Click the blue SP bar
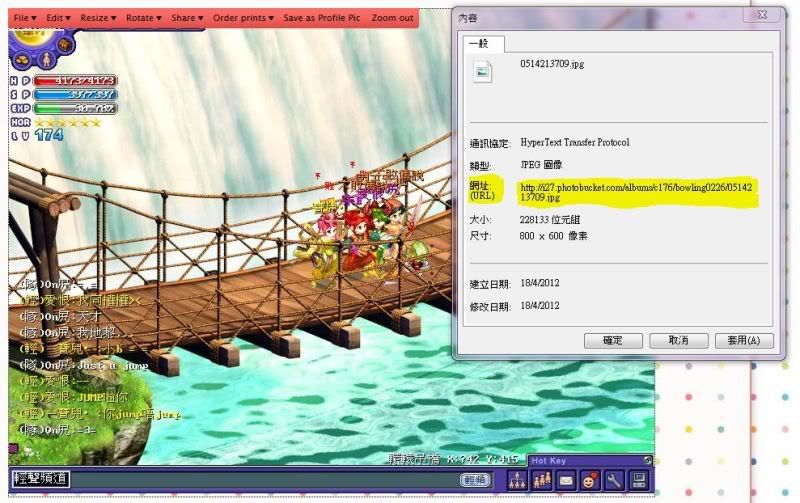The image size is (800, 503). (76, 94)
